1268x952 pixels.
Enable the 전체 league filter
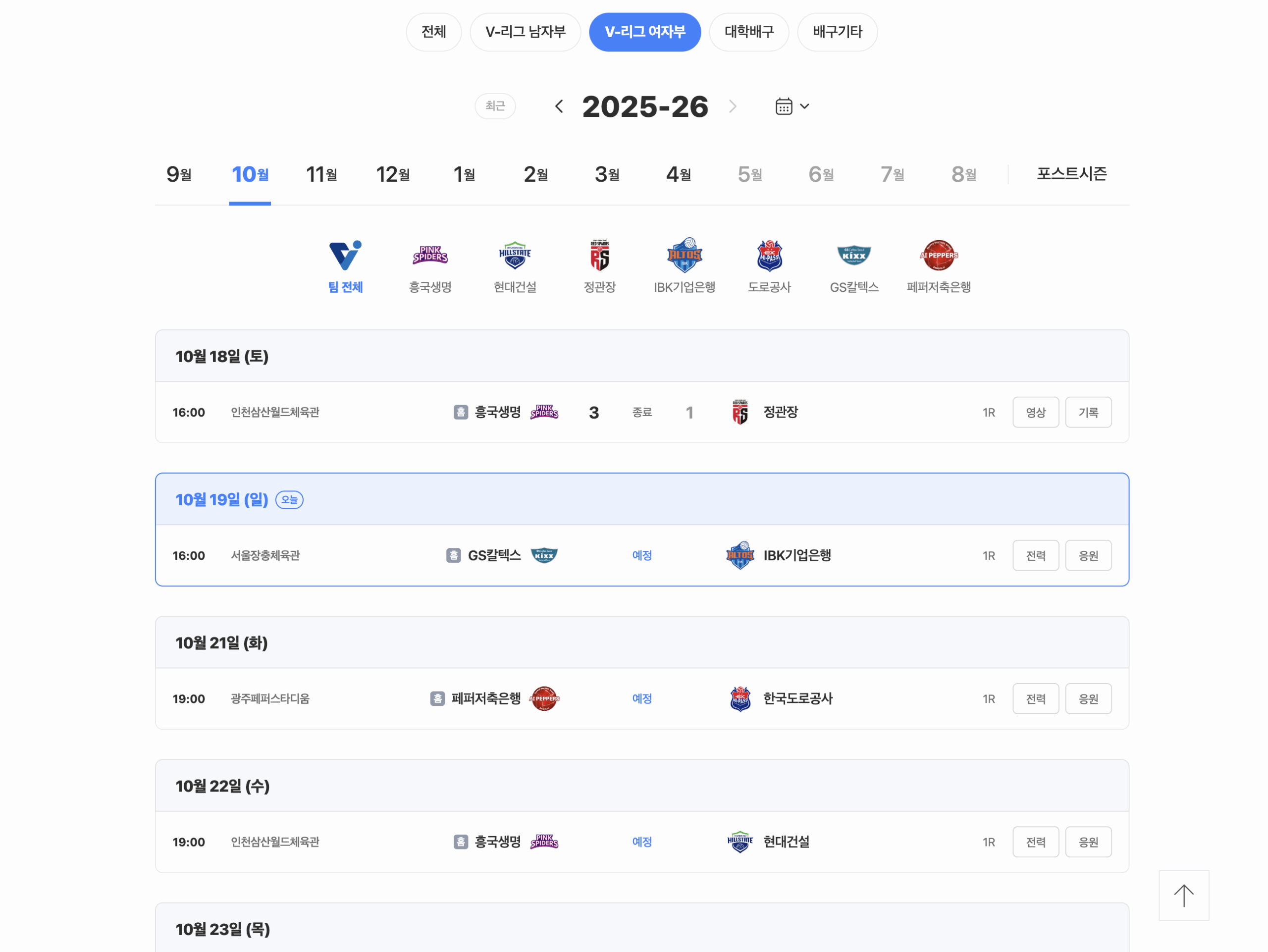pos(433,32)
